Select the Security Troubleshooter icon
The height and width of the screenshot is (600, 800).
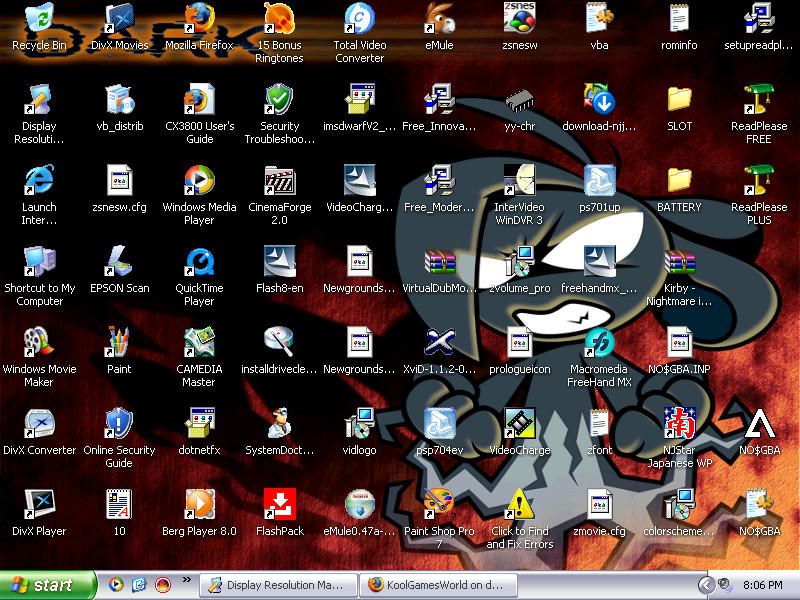pyautogui.click(x=279, y=99)
